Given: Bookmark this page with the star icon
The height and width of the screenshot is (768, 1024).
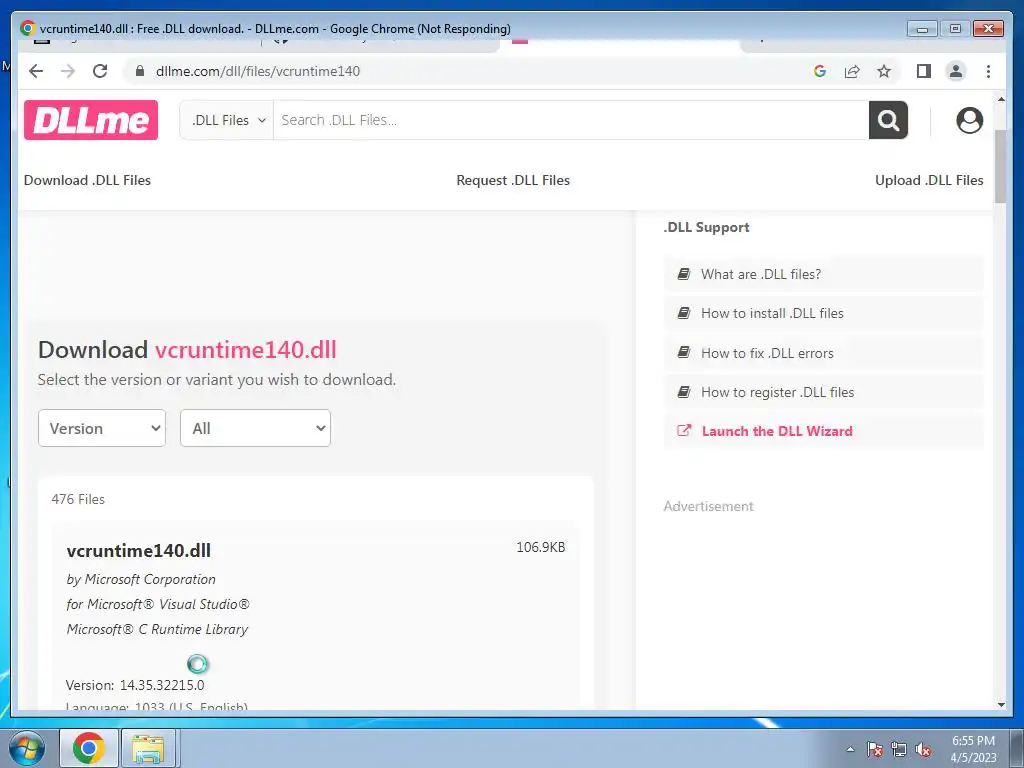Looking at the screenshot, I should (x=884, y=71).
